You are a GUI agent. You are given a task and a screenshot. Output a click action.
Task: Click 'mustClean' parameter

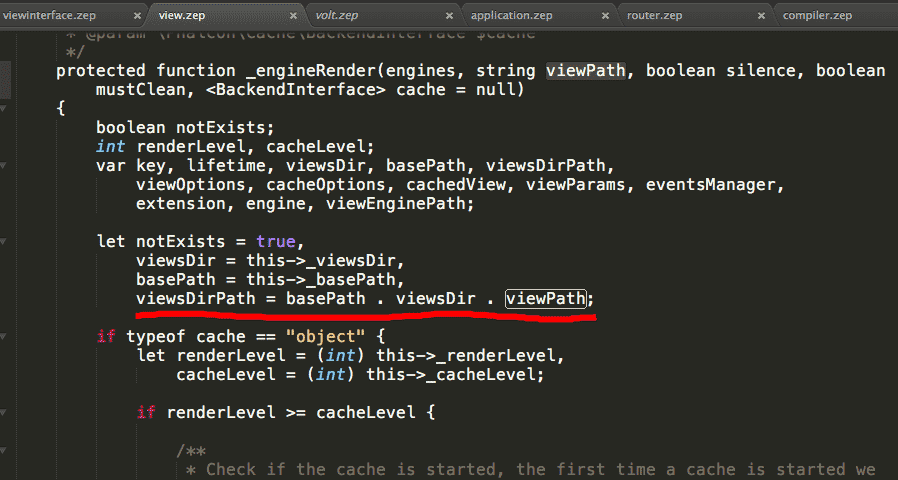[141, 90]
